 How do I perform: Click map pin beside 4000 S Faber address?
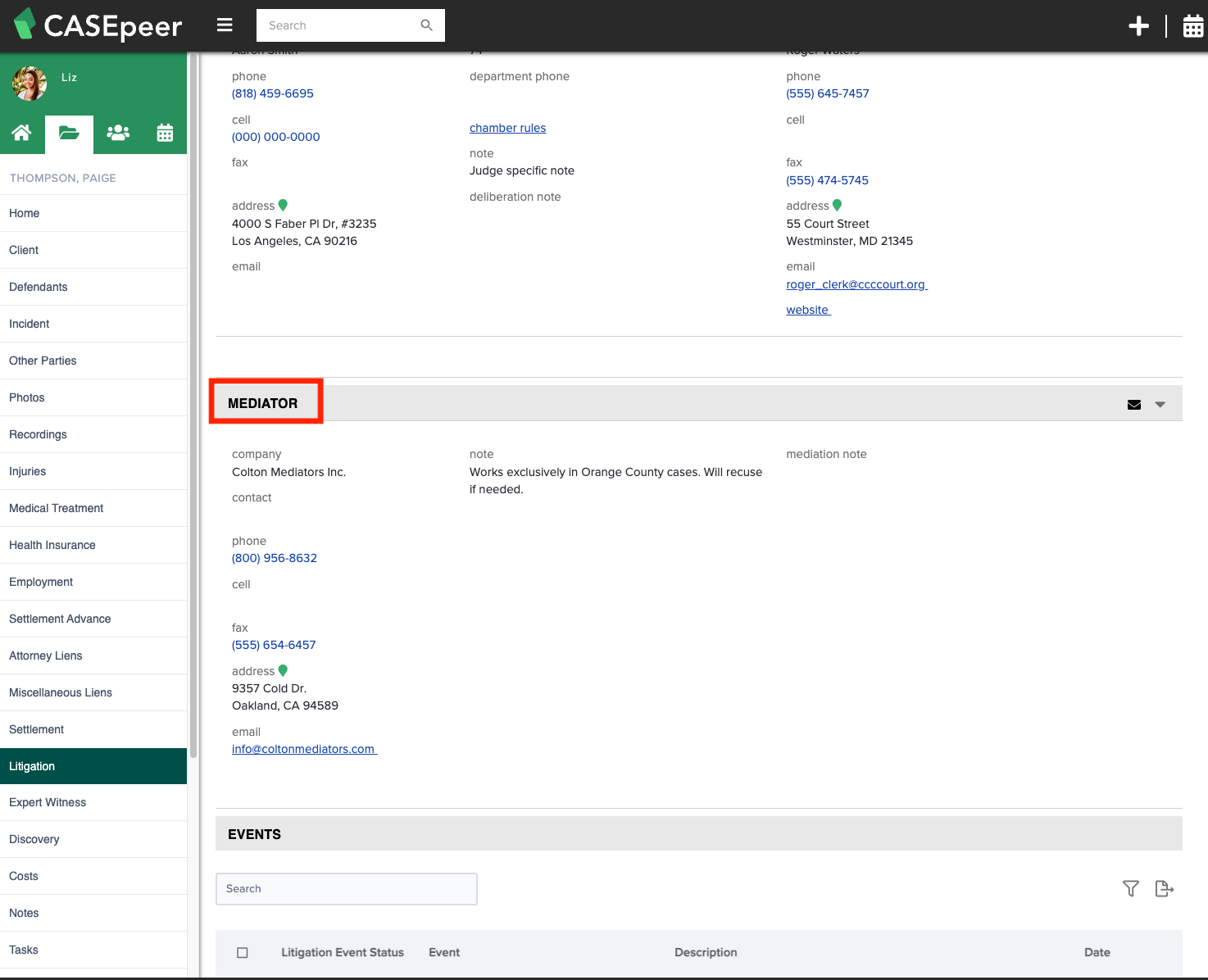[283, 205]
